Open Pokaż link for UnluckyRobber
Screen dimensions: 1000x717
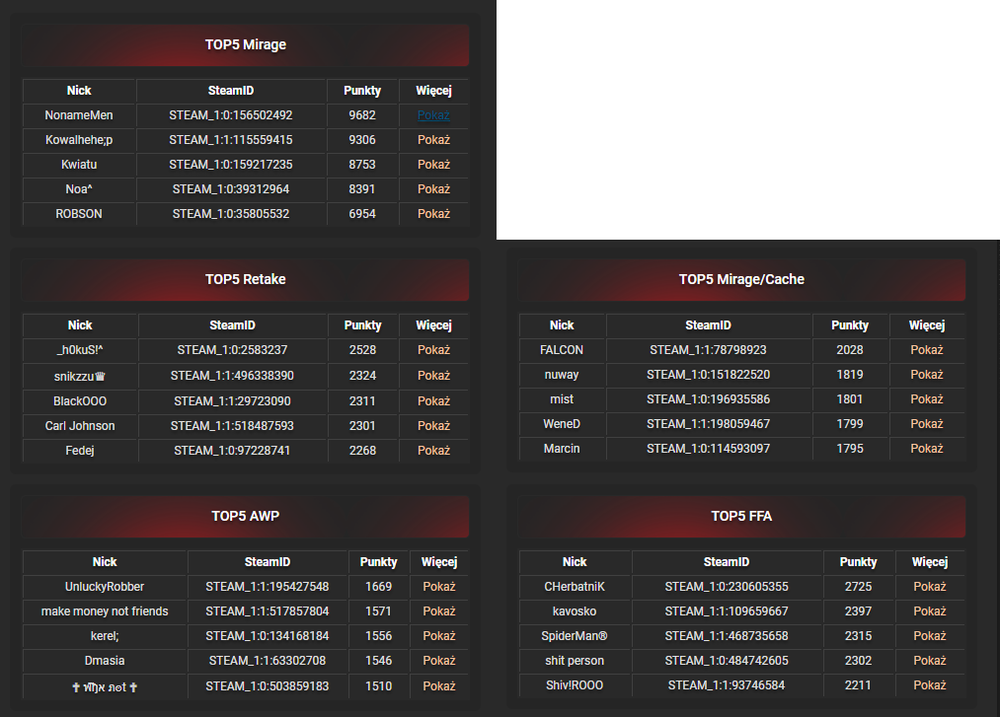(x=439, y=587)
